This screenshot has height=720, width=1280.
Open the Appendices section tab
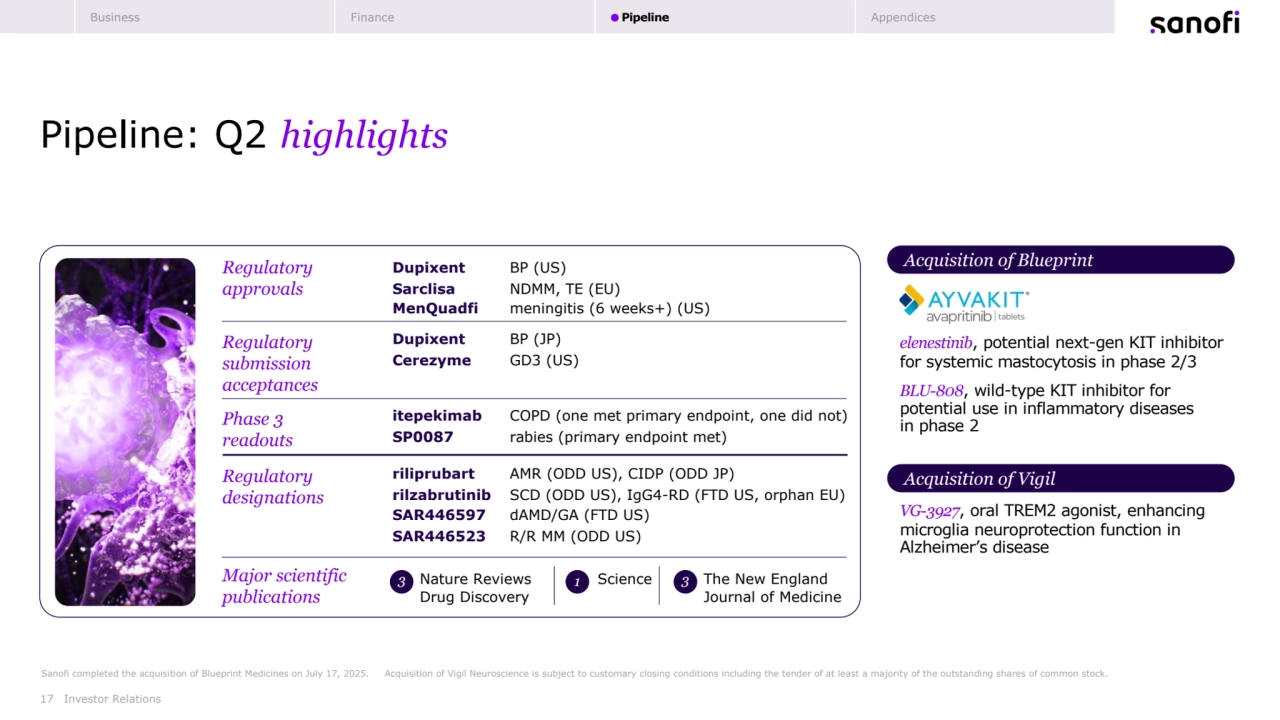point(985,17)
